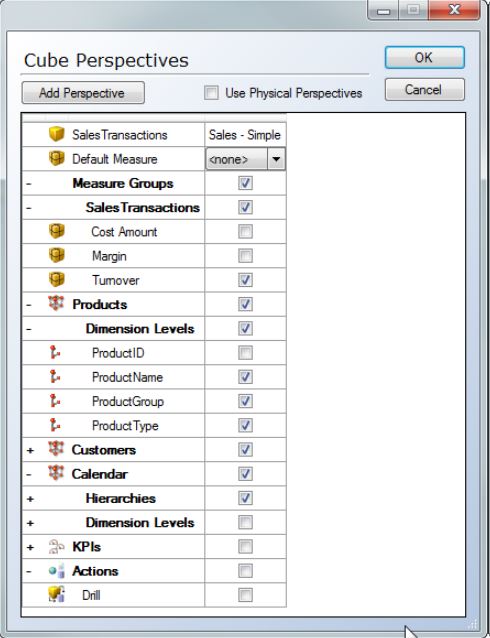Check the Margin measure checkbox

(x=245, y=256)
